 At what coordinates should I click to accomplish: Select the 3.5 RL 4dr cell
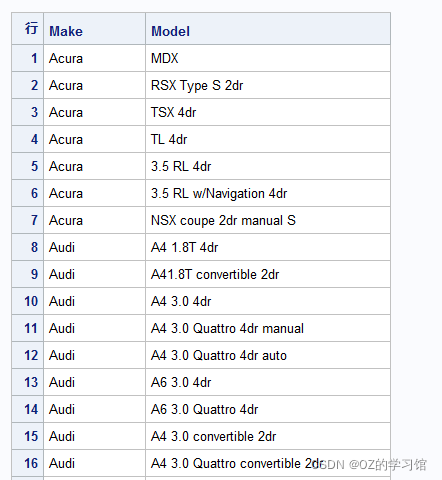(x=268, y=166)
